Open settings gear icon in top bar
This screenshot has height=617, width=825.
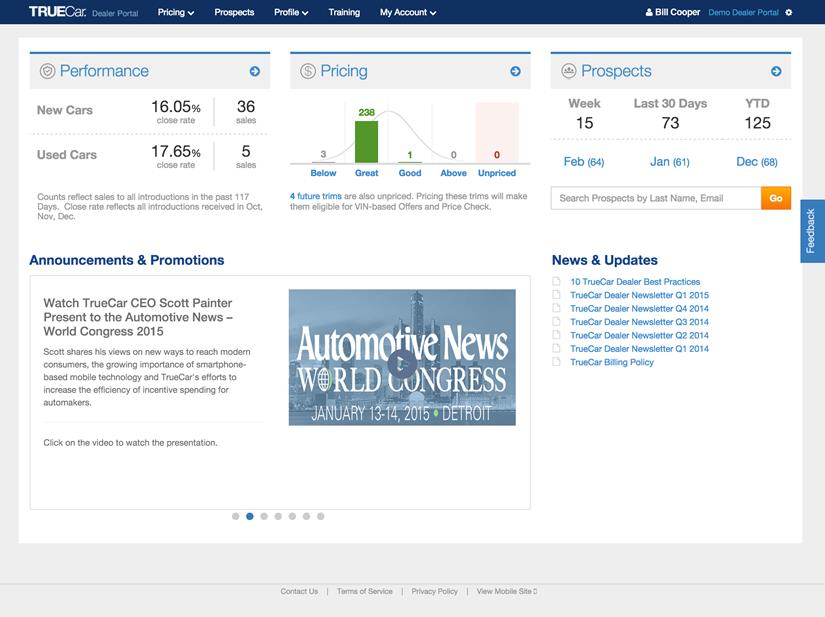788,13
